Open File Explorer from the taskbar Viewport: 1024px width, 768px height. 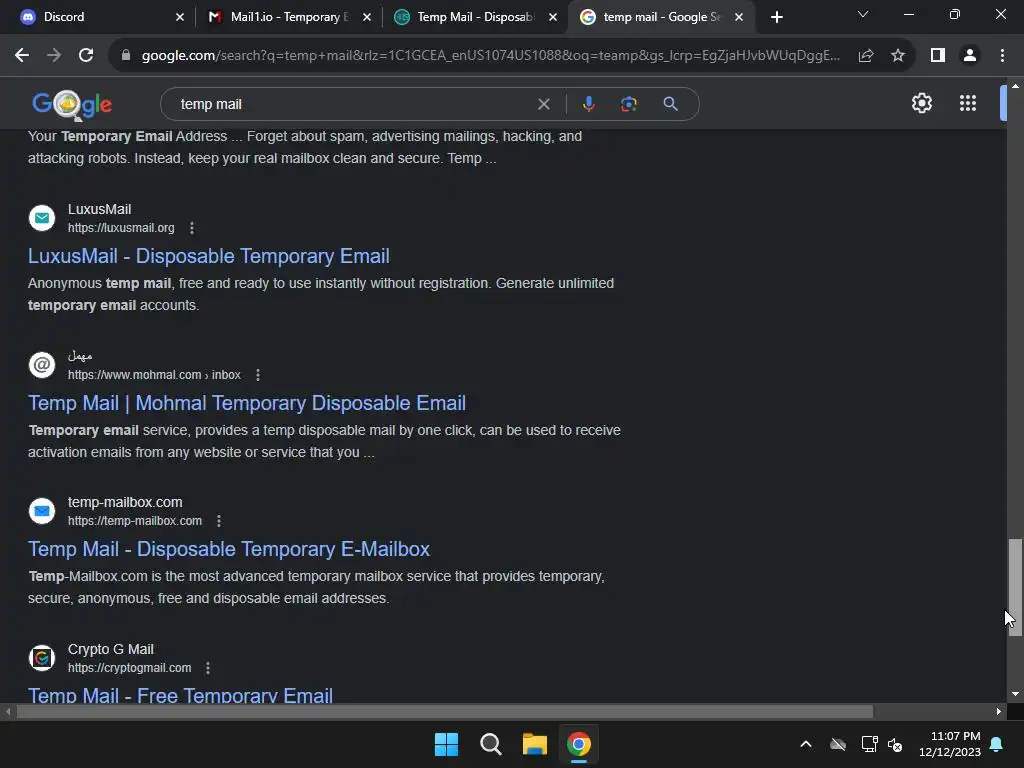pos(534,744)
